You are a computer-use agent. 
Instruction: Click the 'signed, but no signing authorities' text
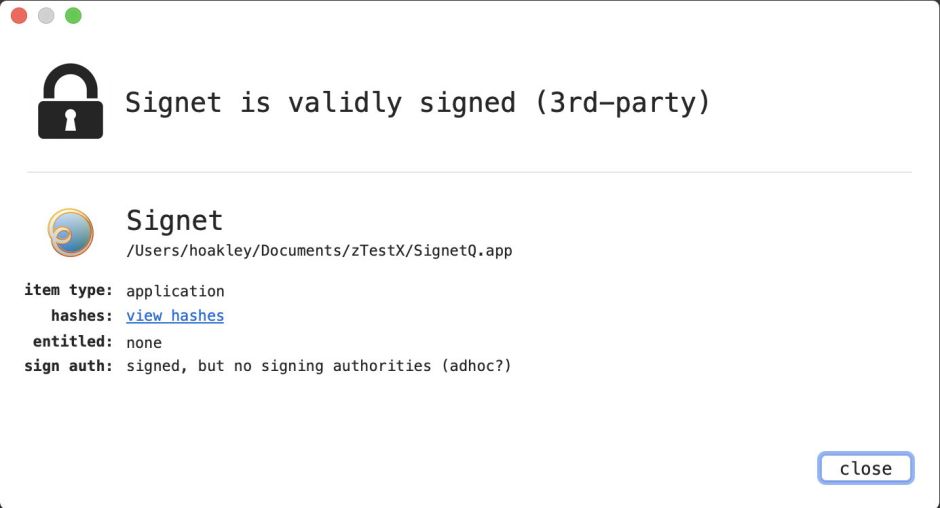(x=278, y=366)
